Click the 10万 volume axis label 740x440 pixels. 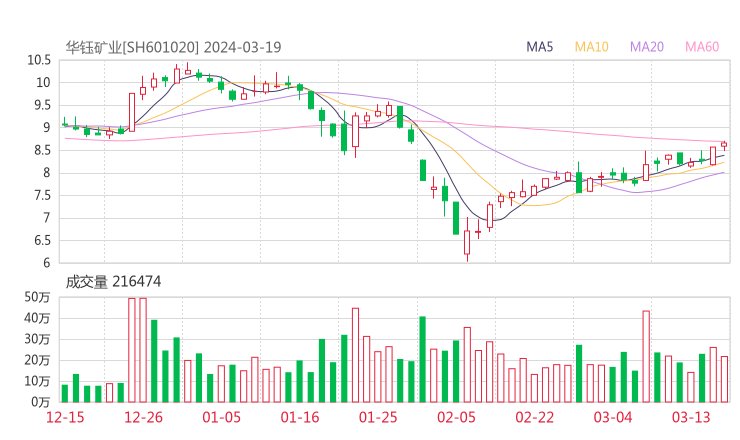pyautogui.click(x=37, y=381)
